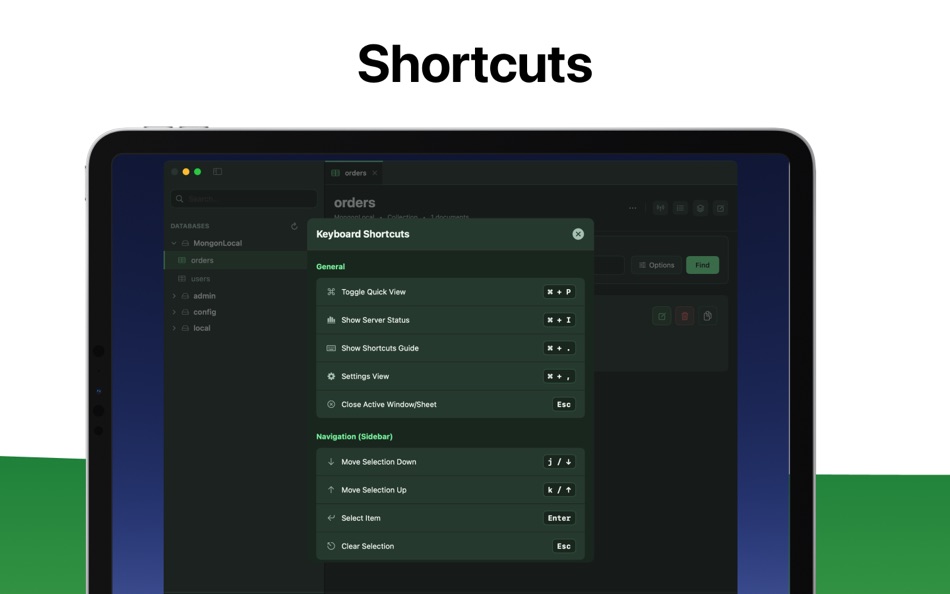
Task: Expand the config database
Action: [x=173, y=312]
